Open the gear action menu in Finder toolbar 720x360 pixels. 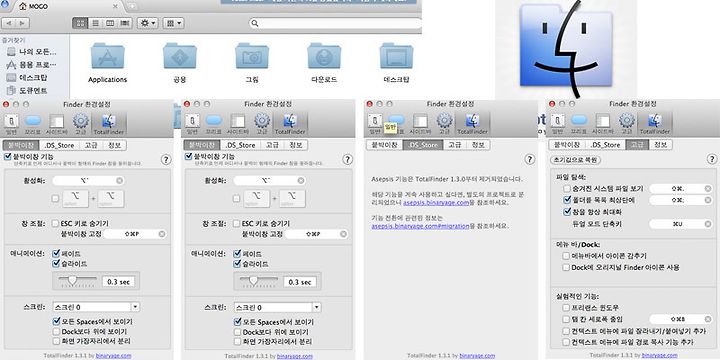click(147, 23)
